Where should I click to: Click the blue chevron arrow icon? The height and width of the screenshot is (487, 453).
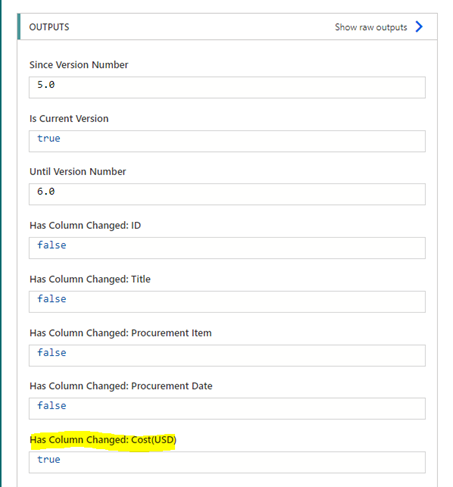coord(419,27)
